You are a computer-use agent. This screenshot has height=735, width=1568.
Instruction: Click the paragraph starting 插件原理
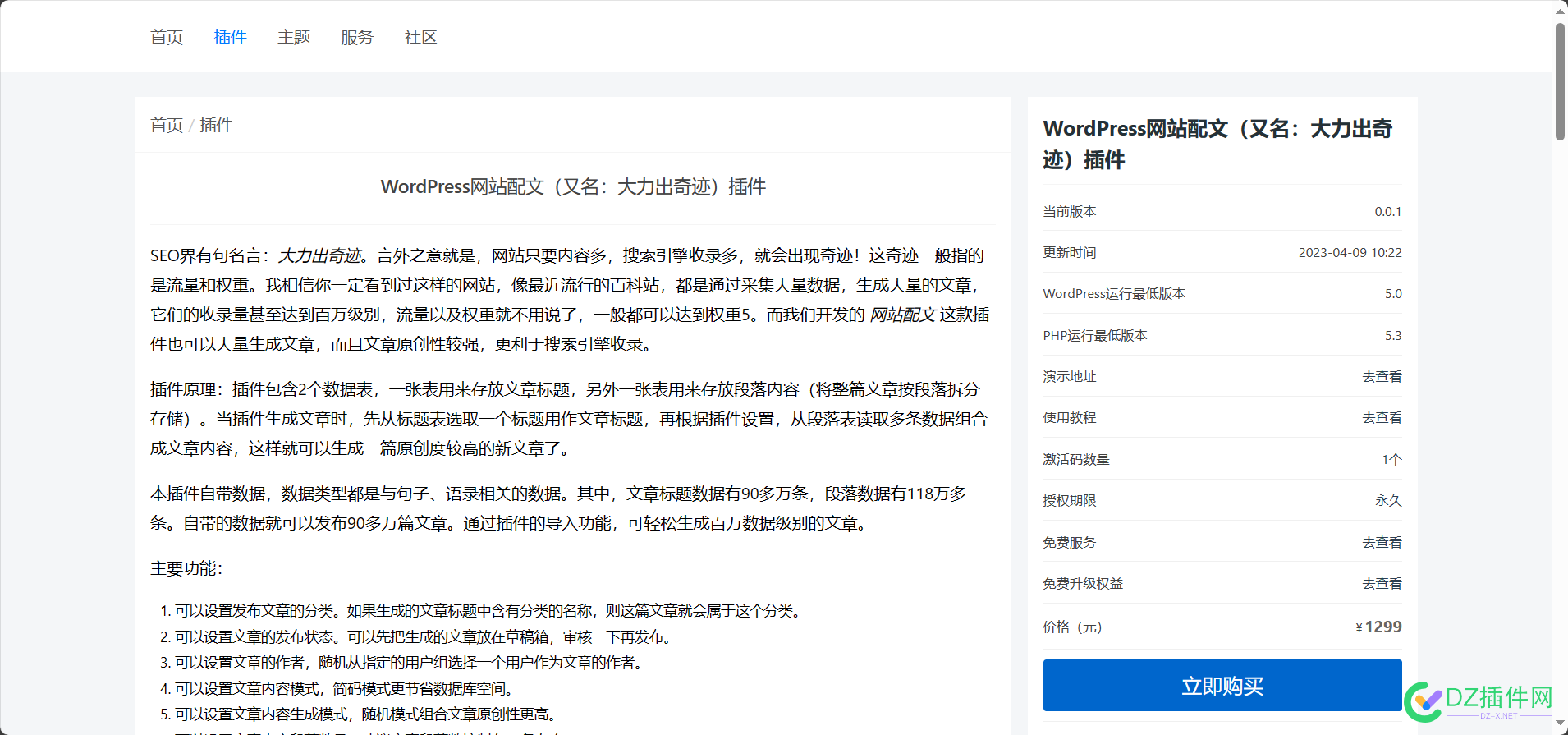569,419
